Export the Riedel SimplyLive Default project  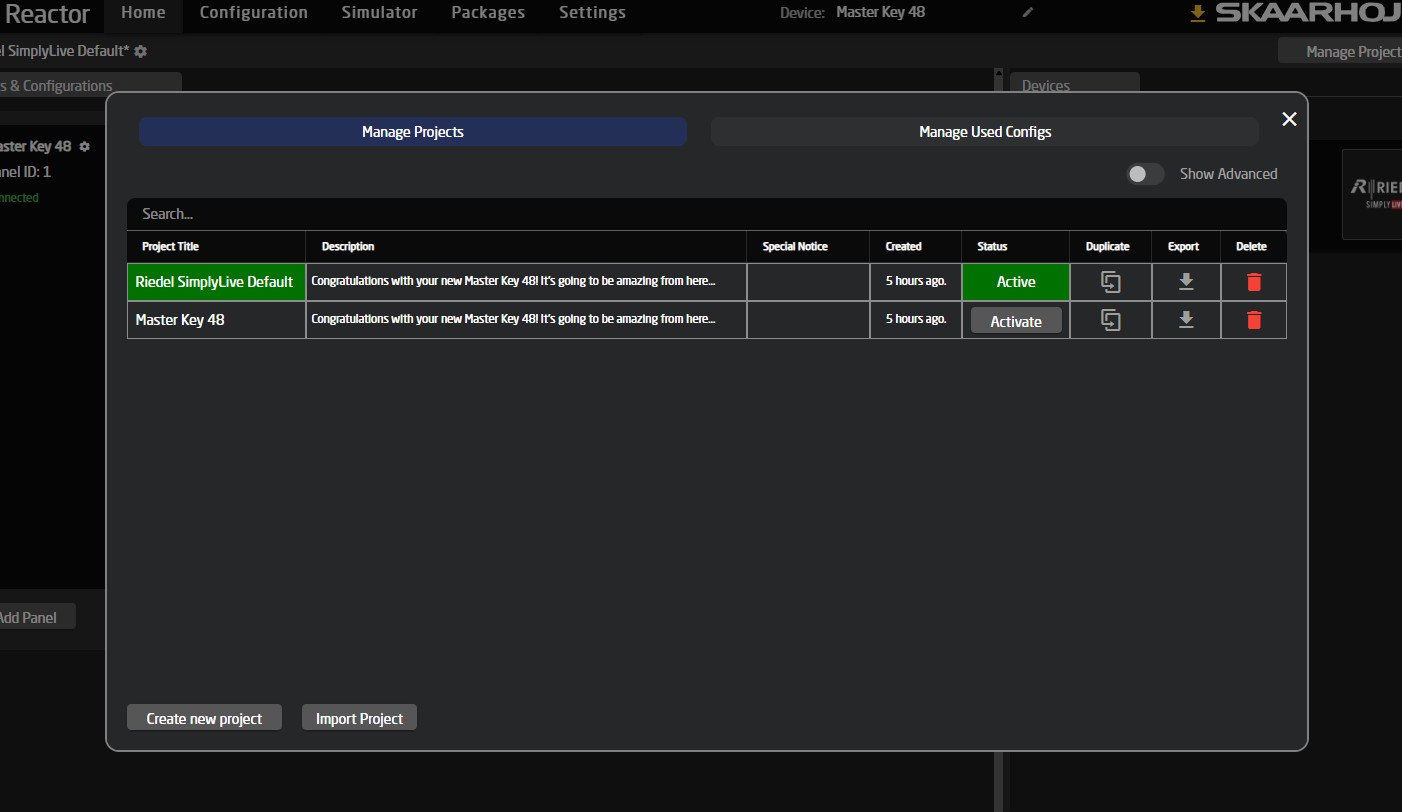coord(1186,282)
